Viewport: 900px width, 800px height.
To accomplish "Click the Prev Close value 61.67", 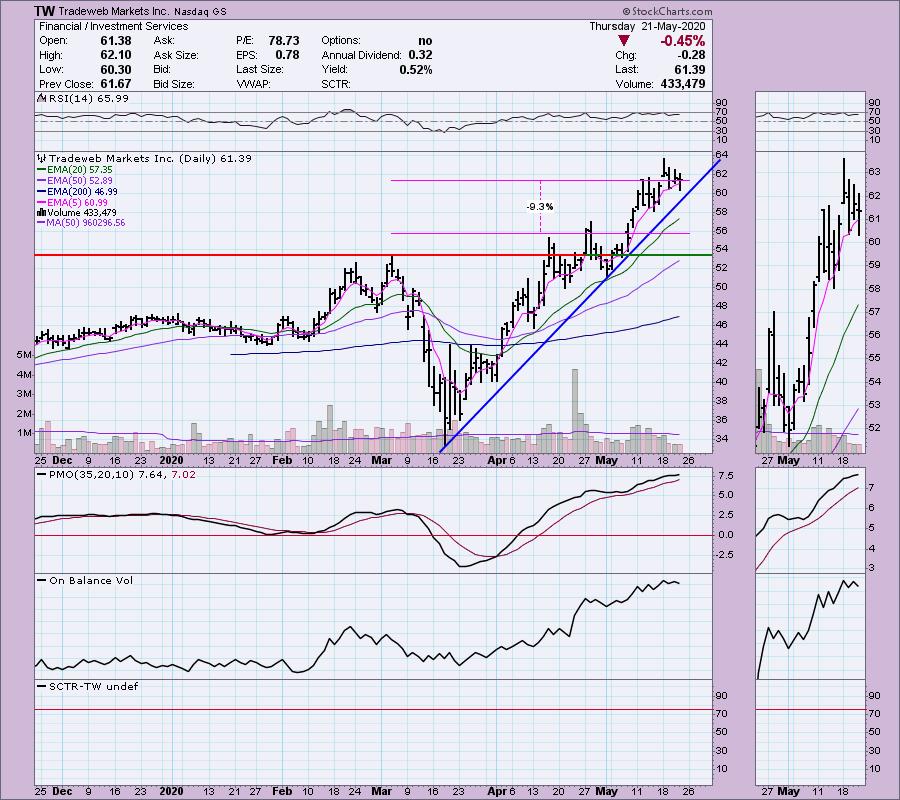I will 116,84.
